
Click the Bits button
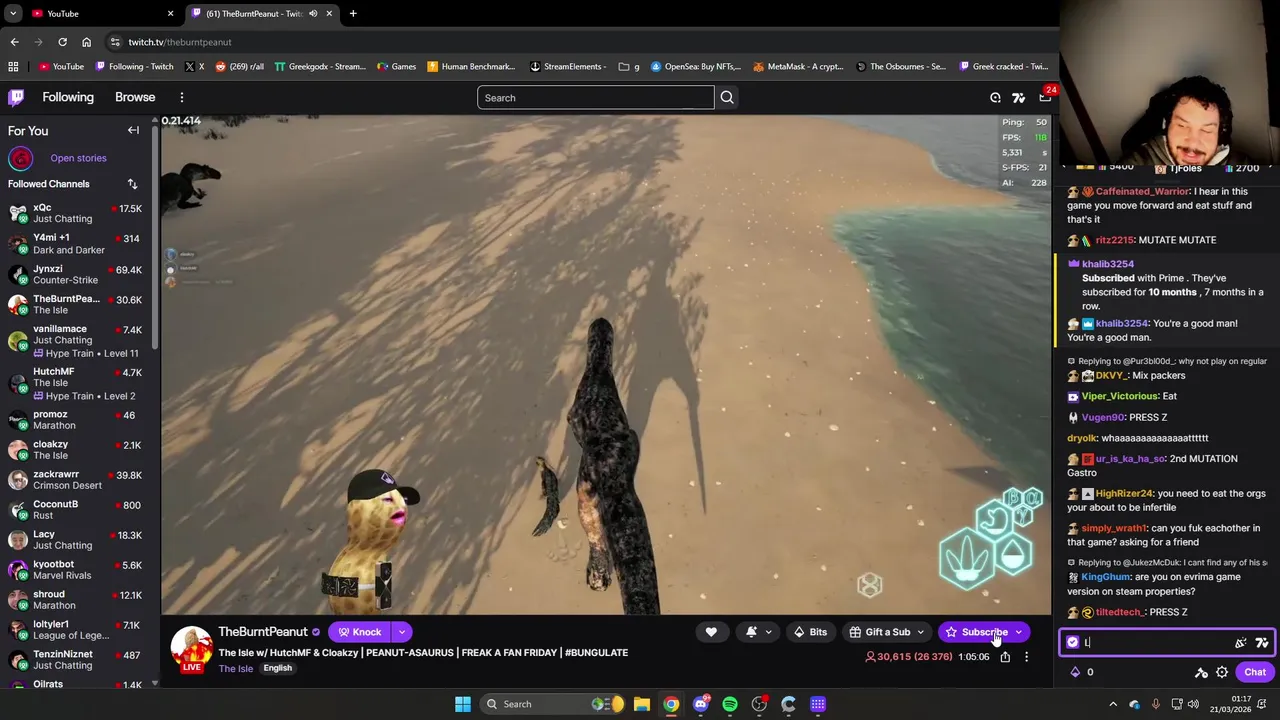810,632
